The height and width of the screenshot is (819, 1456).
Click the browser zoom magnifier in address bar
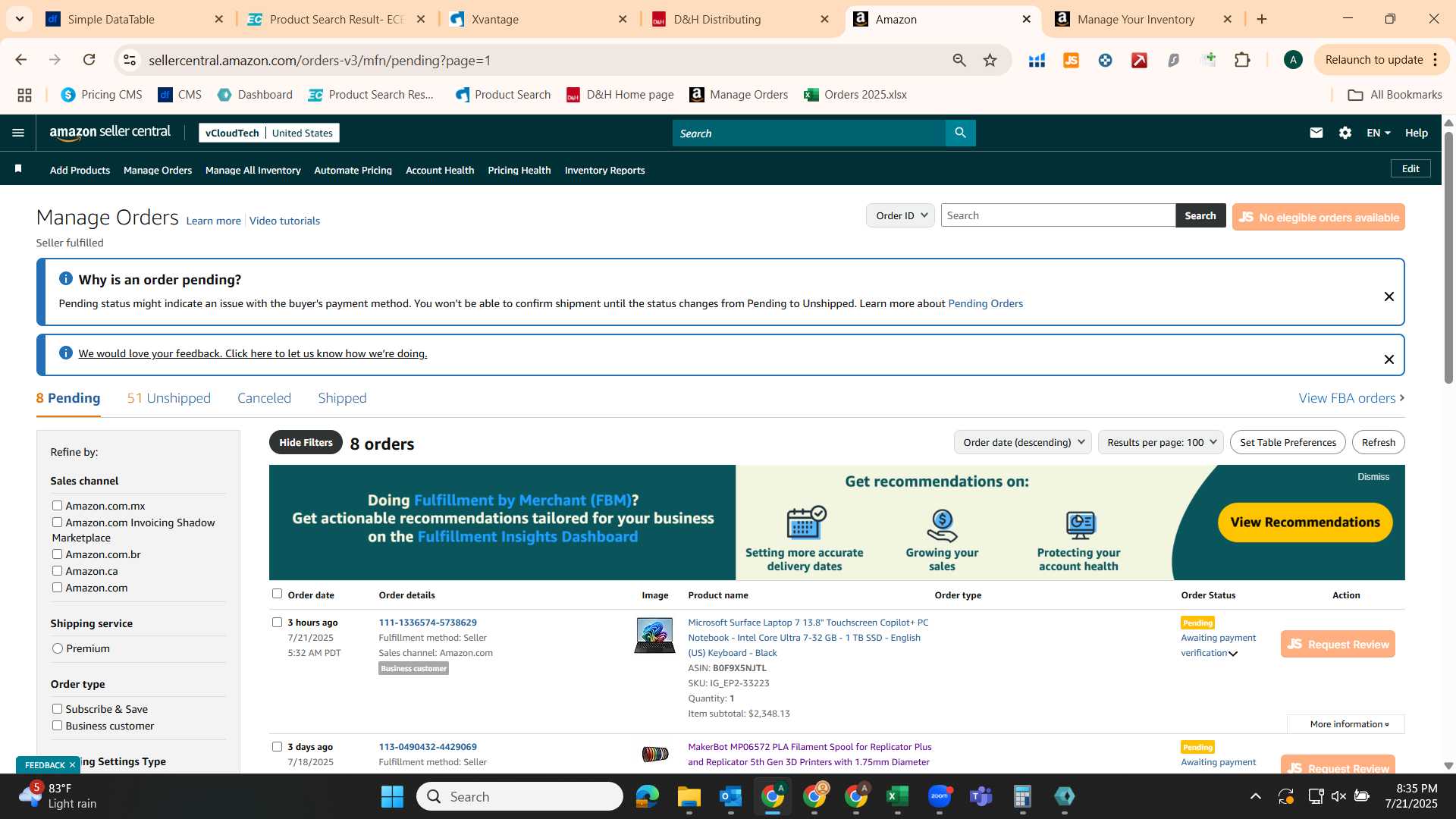pyautogui.click(x=959, y=60)
